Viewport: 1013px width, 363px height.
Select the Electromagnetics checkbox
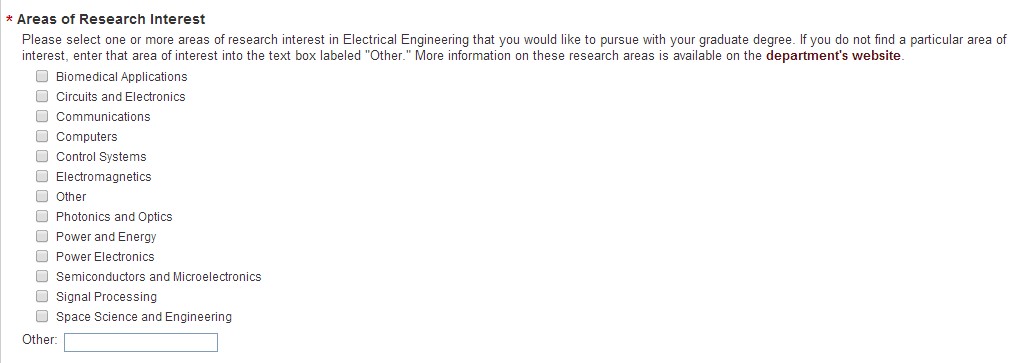[x=42, y=176]
